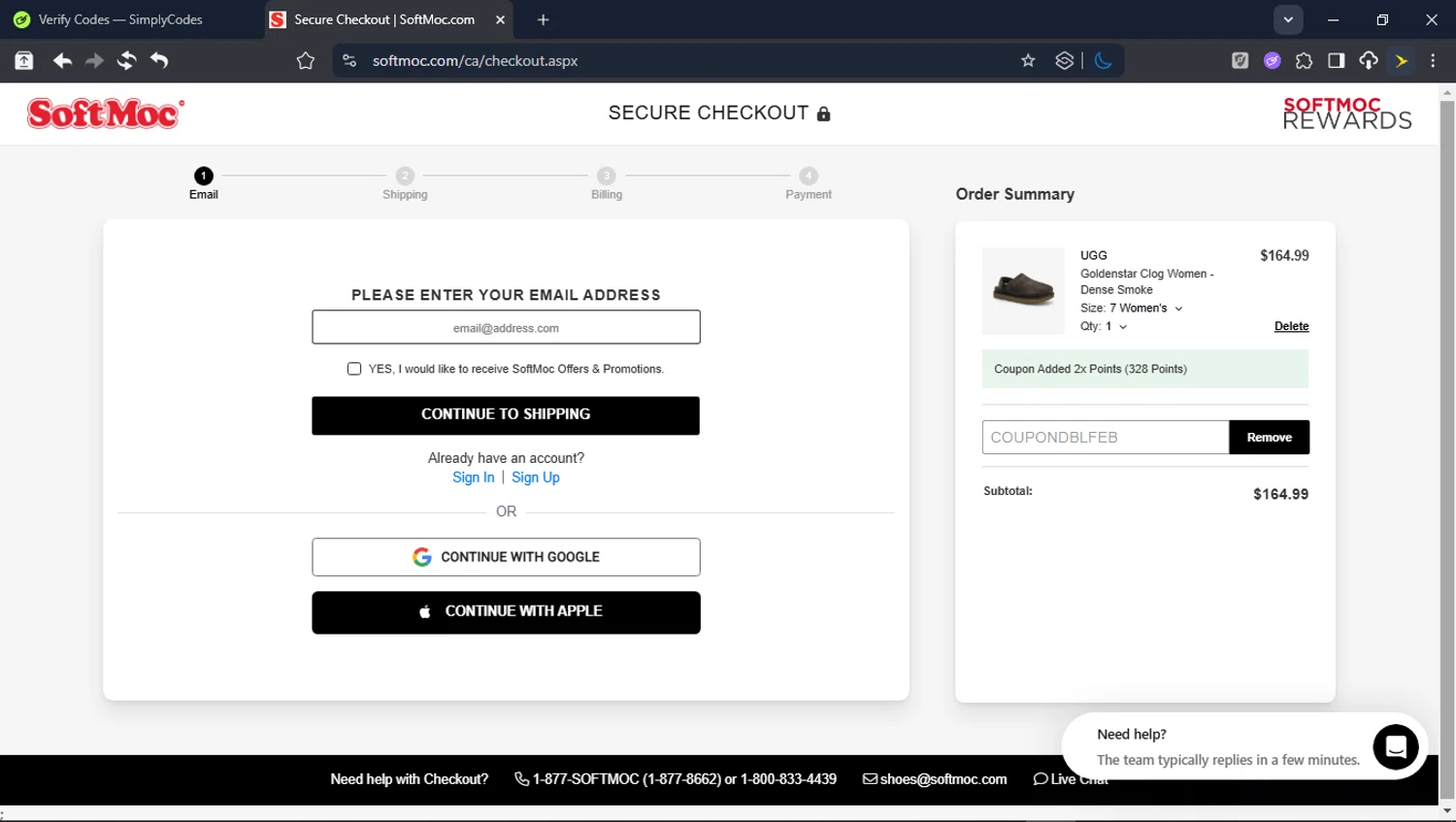
Task: Click the undo arrow icon in toolbar
Action: (159, 61)
